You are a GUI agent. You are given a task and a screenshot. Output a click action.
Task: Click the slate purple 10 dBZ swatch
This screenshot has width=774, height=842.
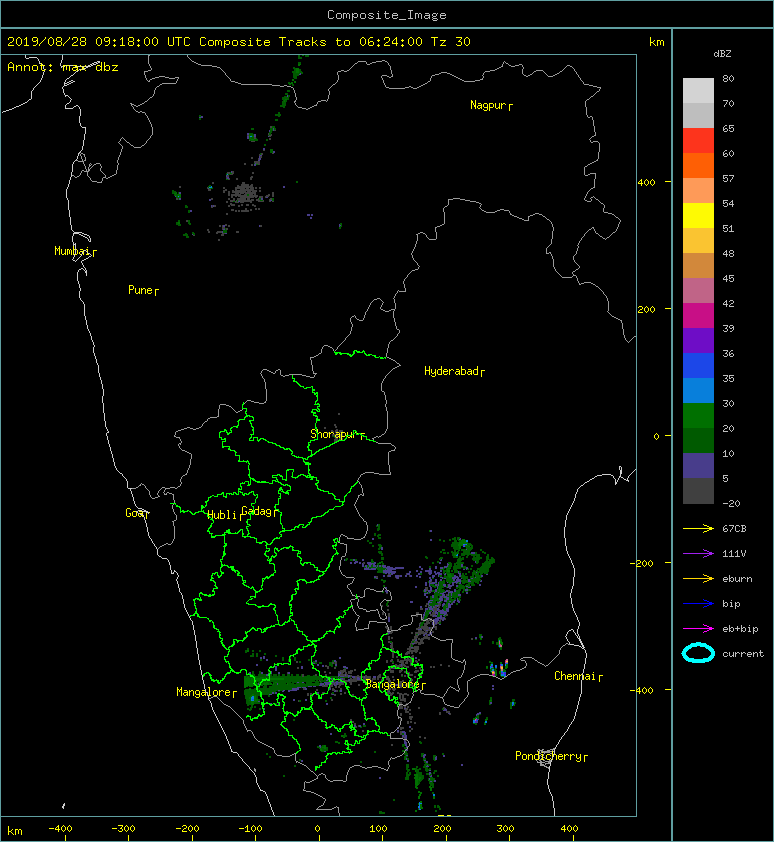pos(698,466)
